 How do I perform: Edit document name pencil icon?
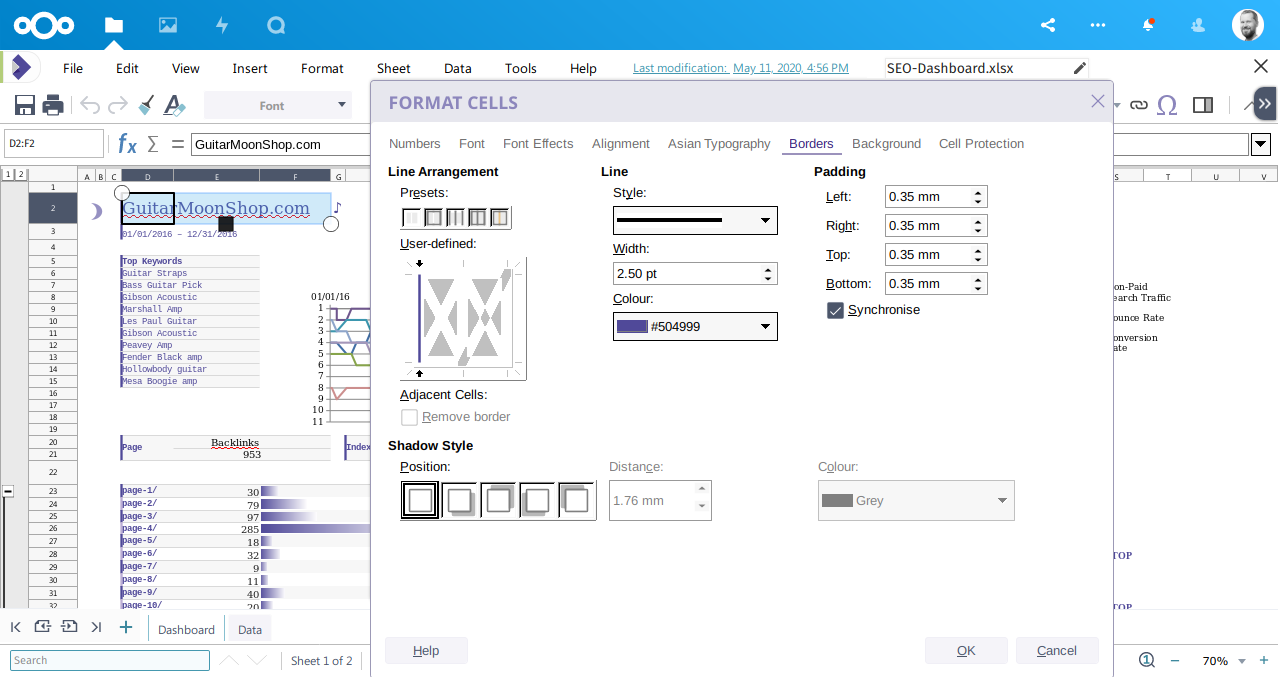[x=1079, y=68]
